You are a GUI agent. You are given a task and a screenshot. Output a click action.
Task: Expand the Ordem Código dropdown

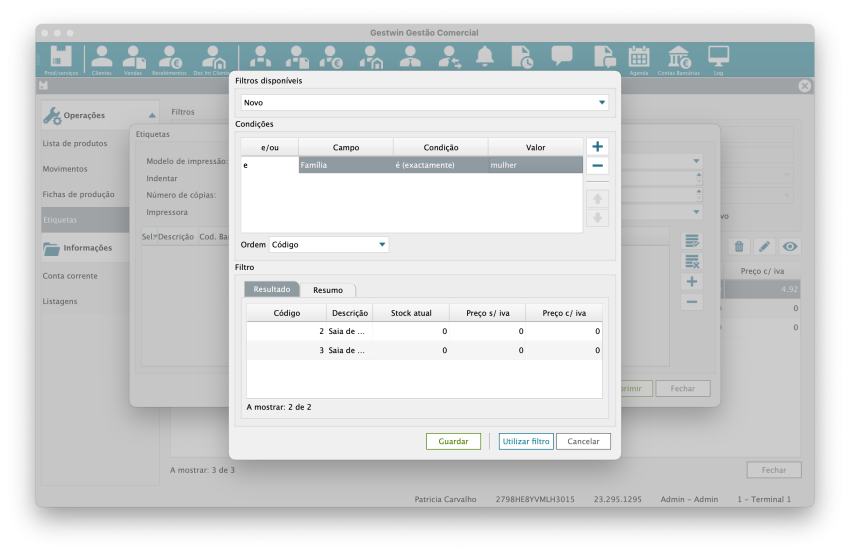point(329,244)
